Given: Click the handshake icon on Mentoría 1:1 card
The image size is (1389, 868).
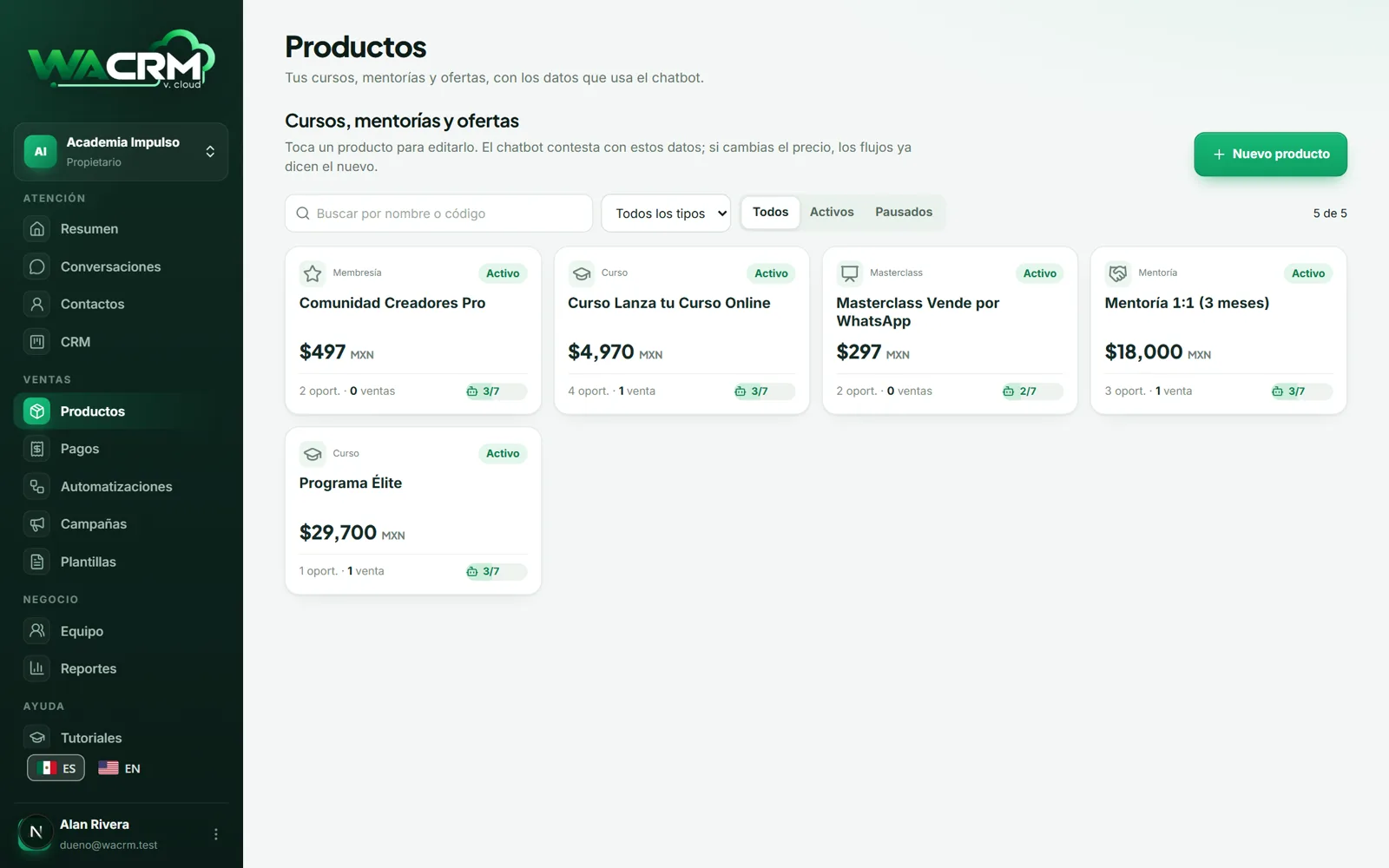Looking at the screenshot, I should tap(1118, 273).
